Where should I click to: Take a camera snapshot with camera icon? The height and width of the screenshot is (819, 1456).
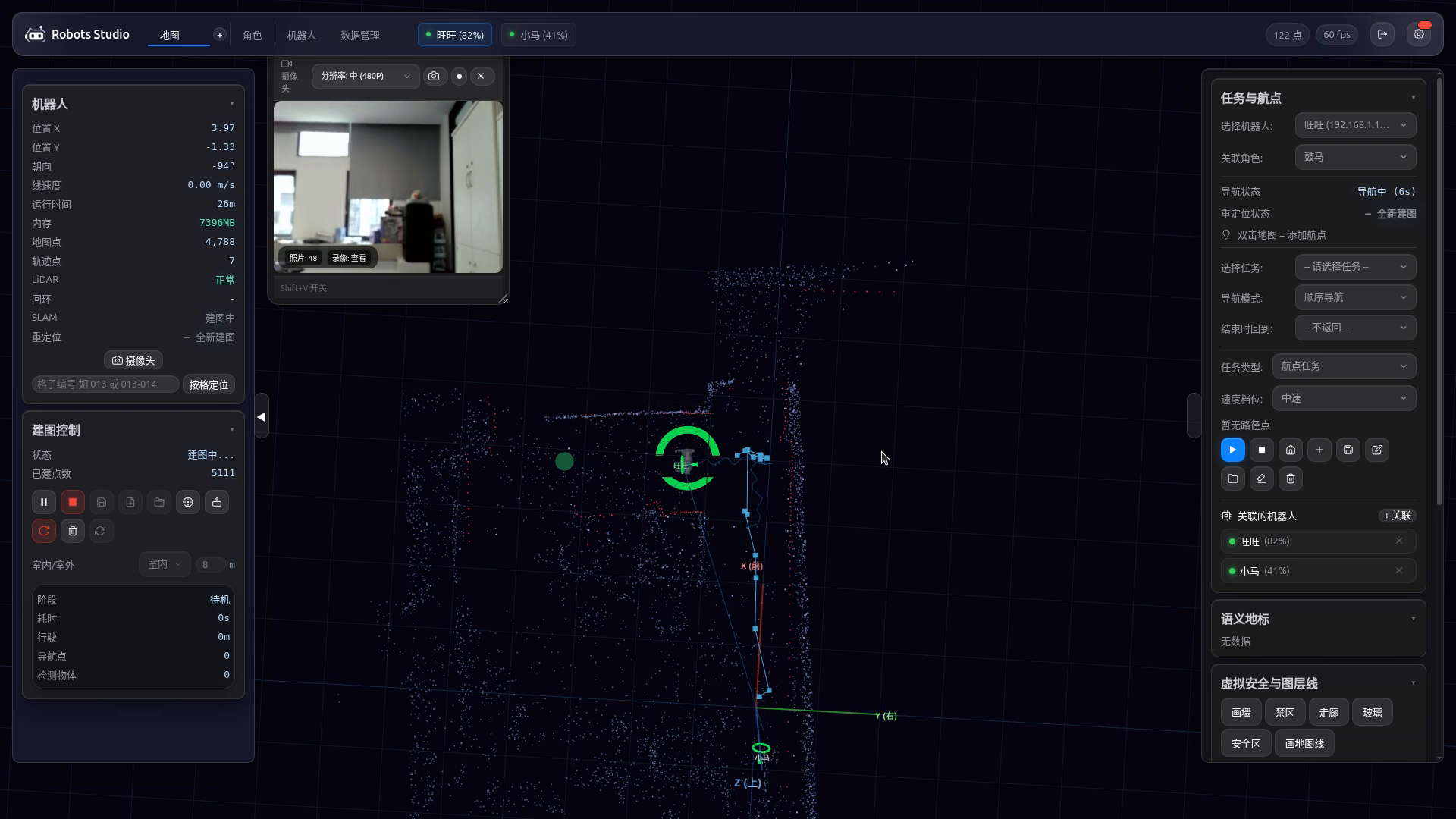pyautogui.click(x=434, y=76)
